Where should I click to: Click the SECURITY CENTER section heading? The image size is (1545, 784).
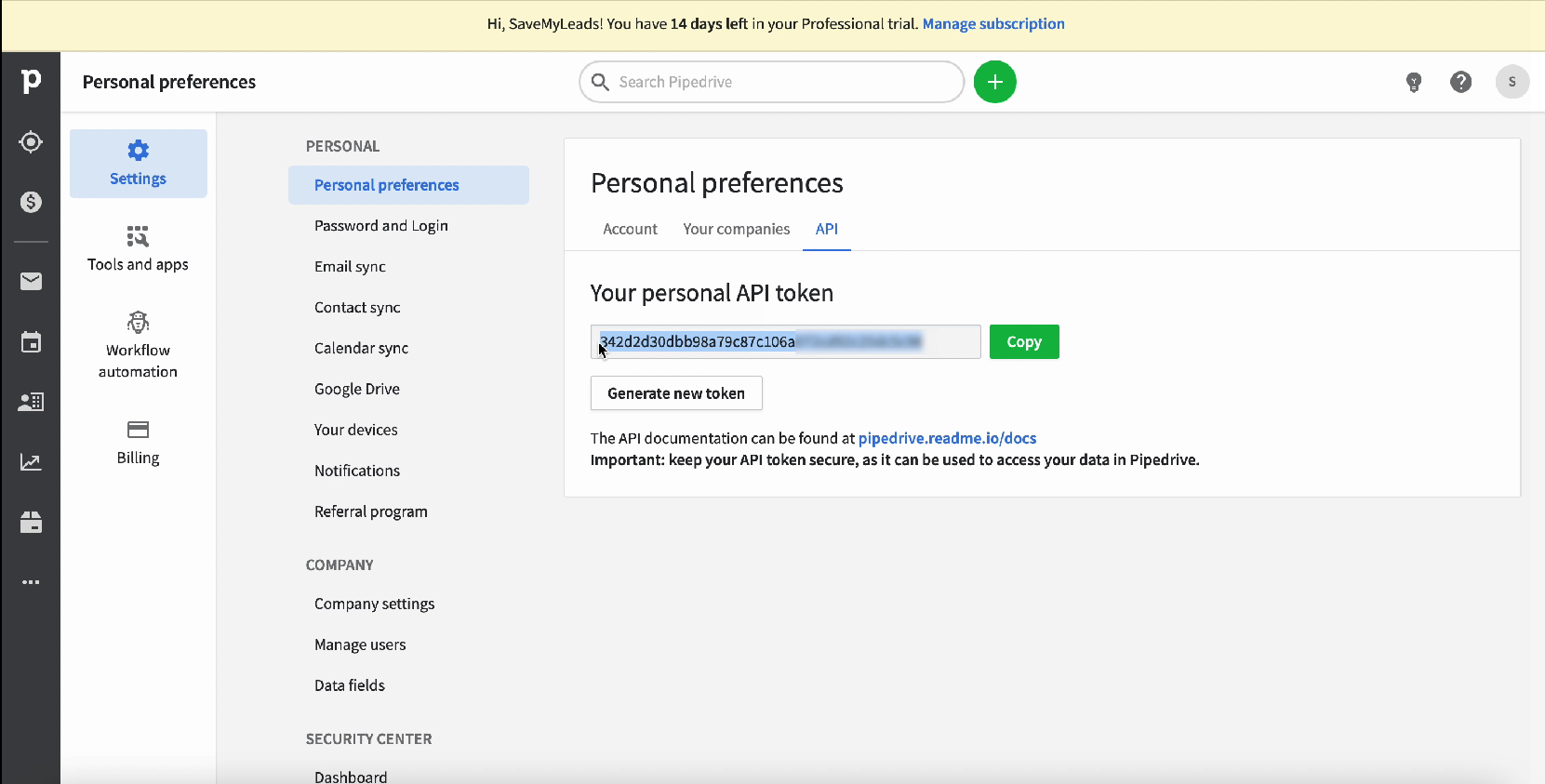click(x=368, y=738)
